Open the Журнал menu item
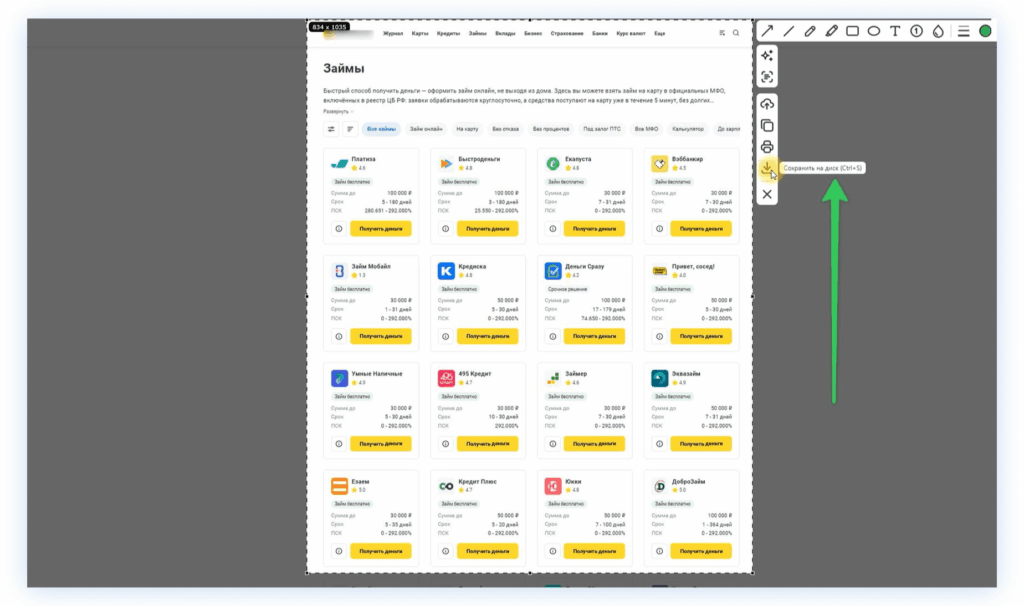The image size is (1024, 606). 393,33
